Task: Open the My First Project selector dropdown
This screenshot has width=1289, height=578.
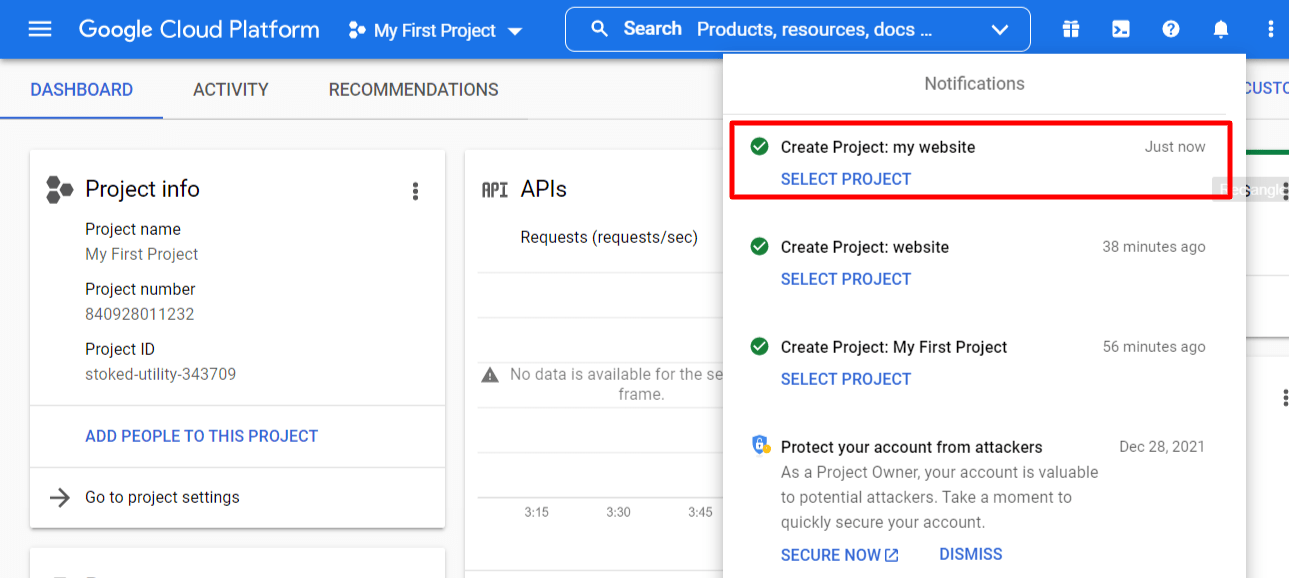Action: (x=436, y=31)
